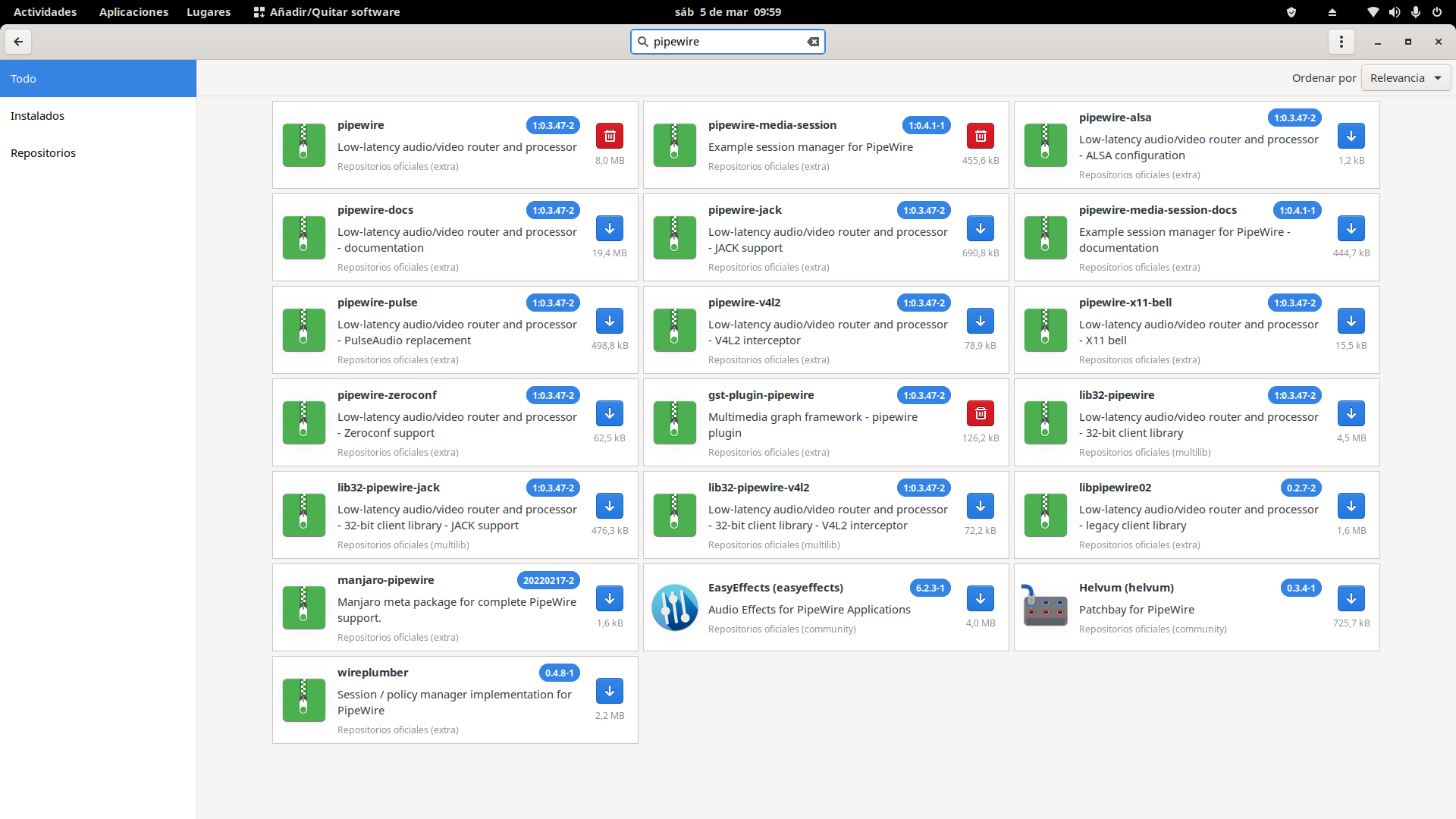The height and width of the screenshot is (819, 1456).
Task: Click the Helvum patchbay icon
Action: coord(1045,607)
